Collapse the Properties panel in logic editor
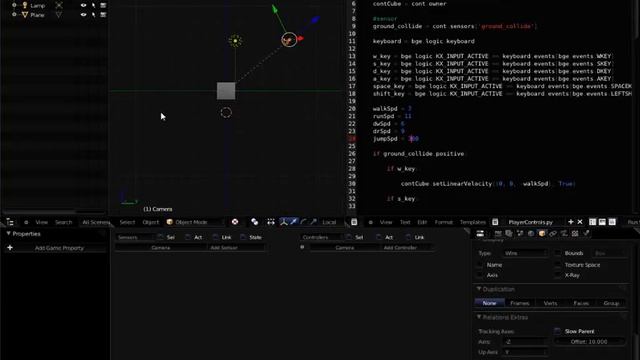This screenshot has width=640, height=360. coord(9,233)
